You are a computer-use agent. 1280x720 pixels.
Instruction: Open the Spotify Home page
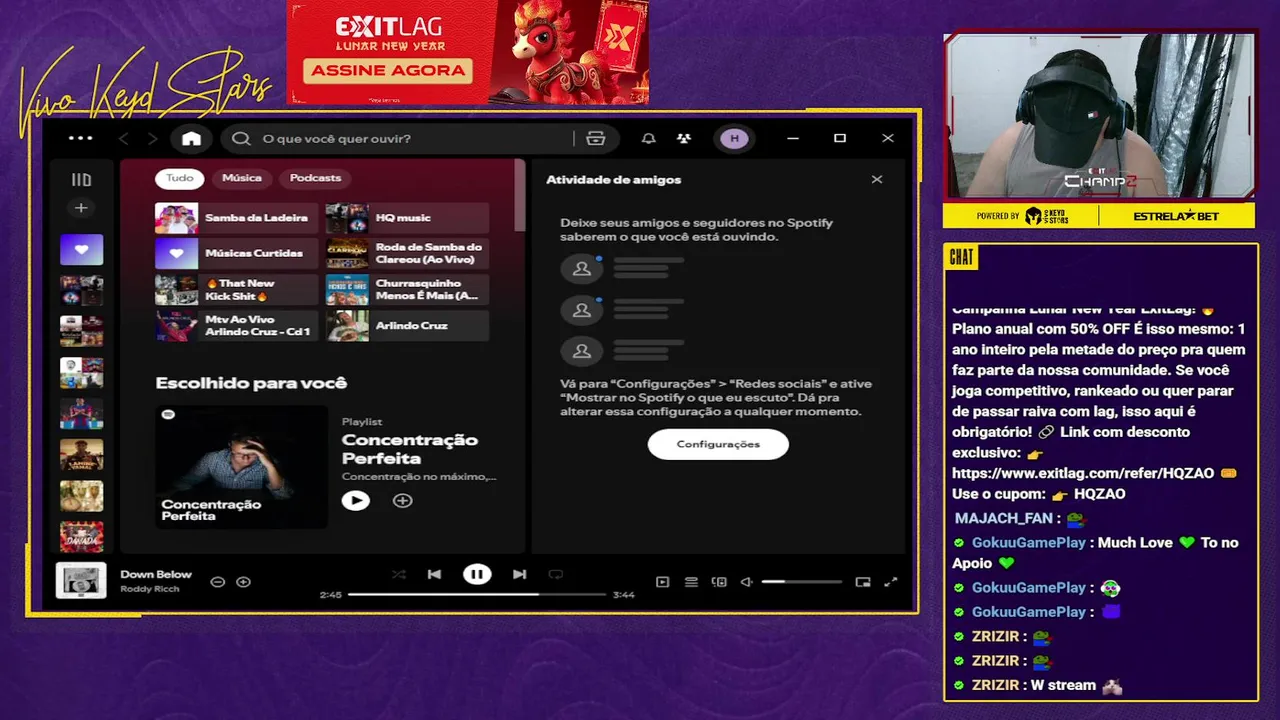coord(191,139)
